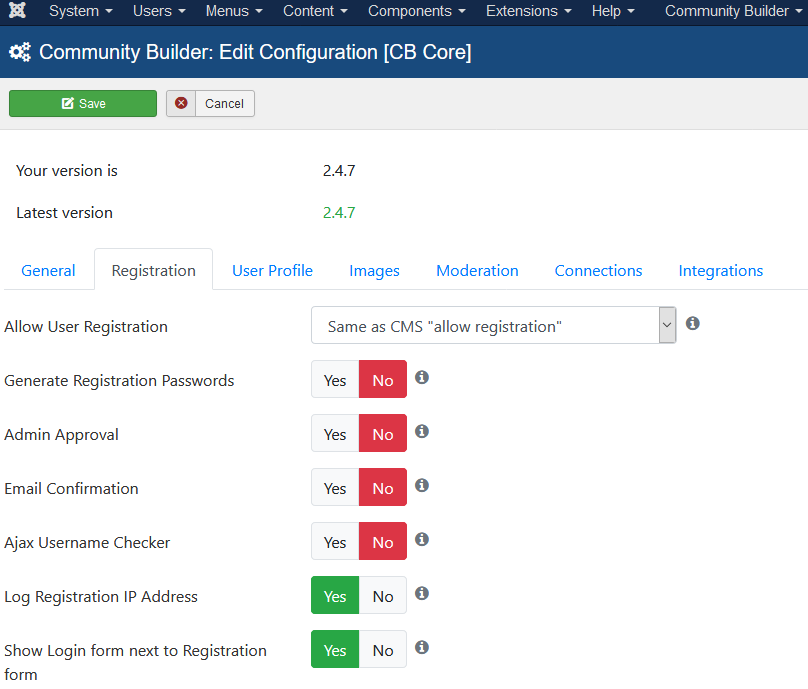Enable Admin Approval with Yes
Screen dimensions: 808x689
[335, 433]
